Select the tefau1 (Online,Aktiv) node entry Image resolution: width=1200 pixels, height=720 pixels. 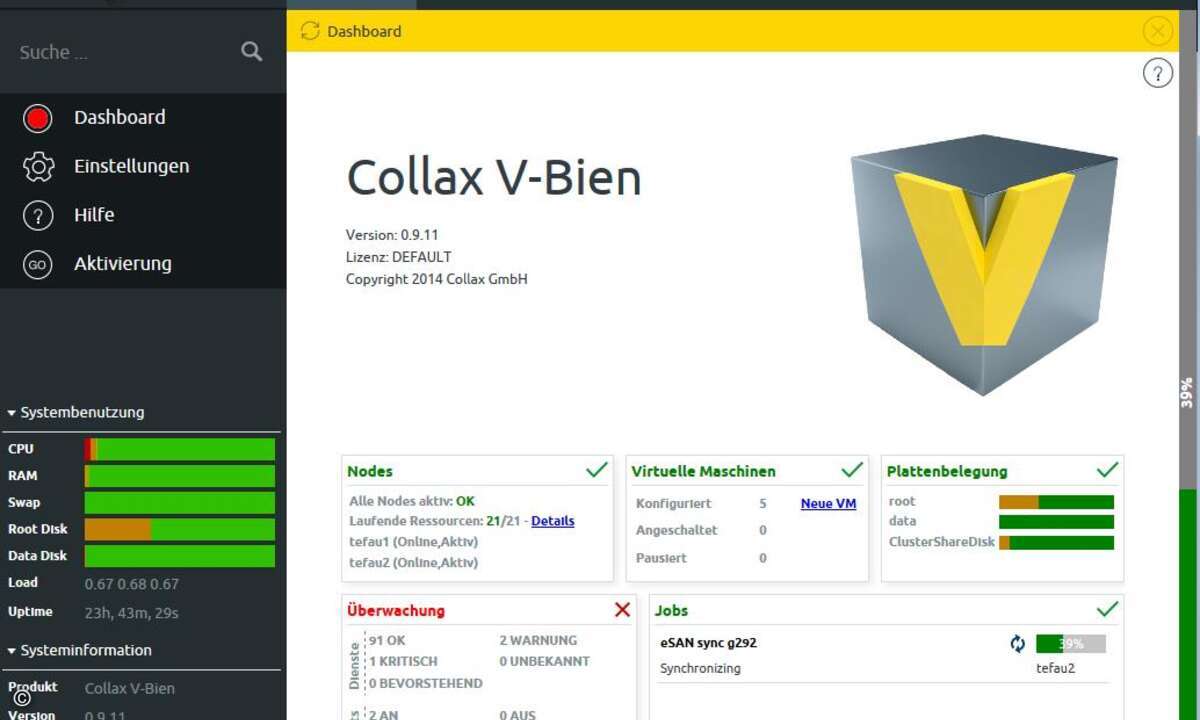pyautogui.click(x=413, y=542)
